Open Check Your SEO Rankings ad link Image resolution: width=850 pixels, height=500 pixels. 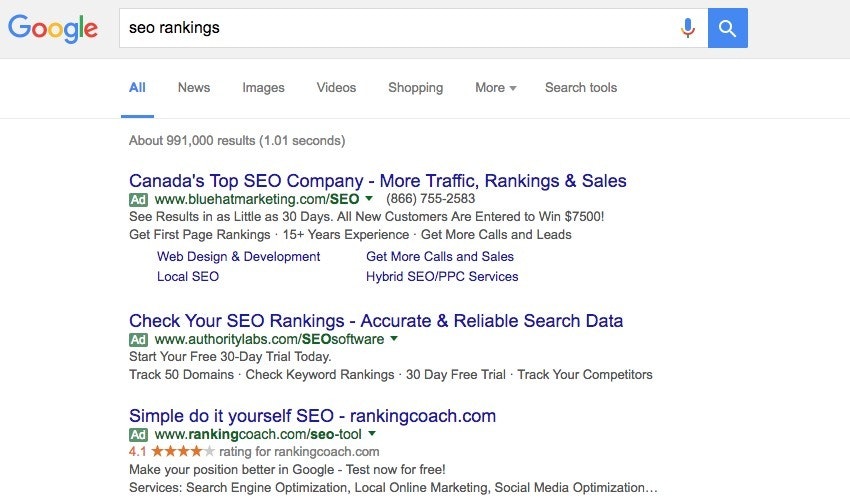(x=376, y=321)
